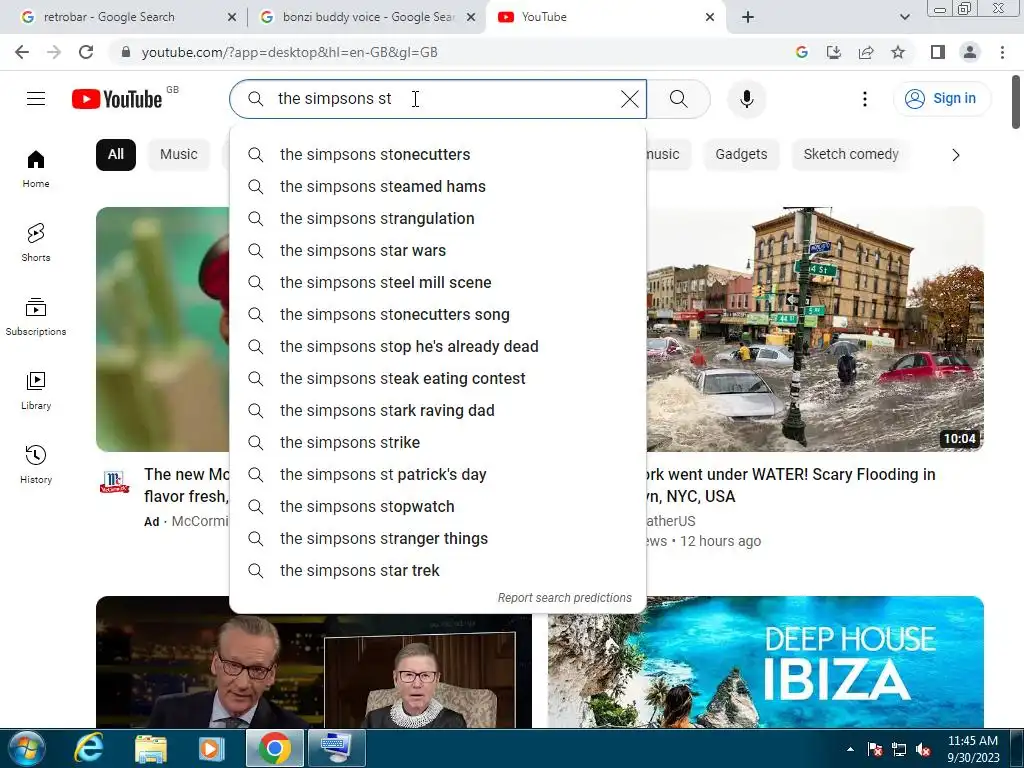
Task: Choose suggestion 'the simpsons steel mill scene'
Action: point(438,283)
